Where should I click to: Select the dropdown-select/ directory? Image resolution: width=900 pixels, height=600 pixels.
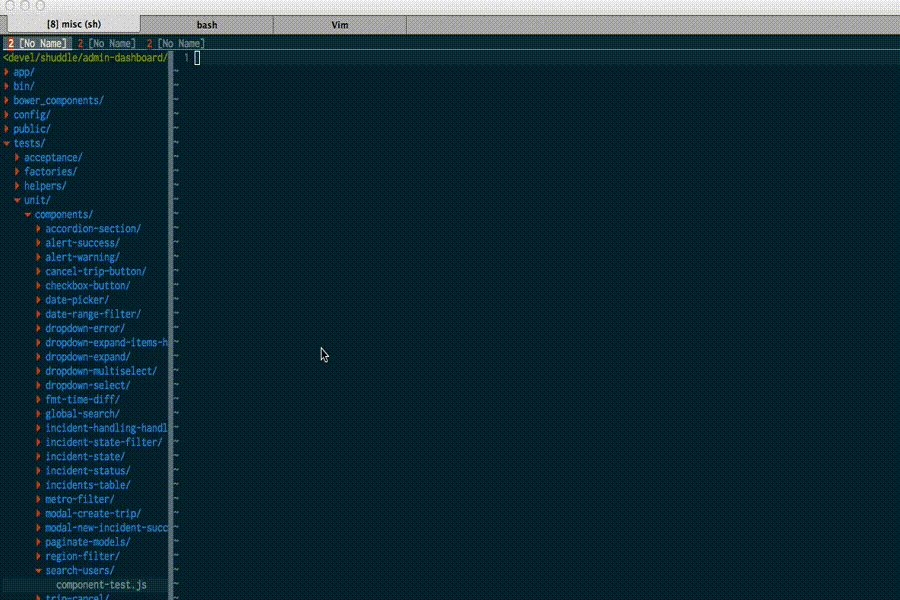pos(88,385)
